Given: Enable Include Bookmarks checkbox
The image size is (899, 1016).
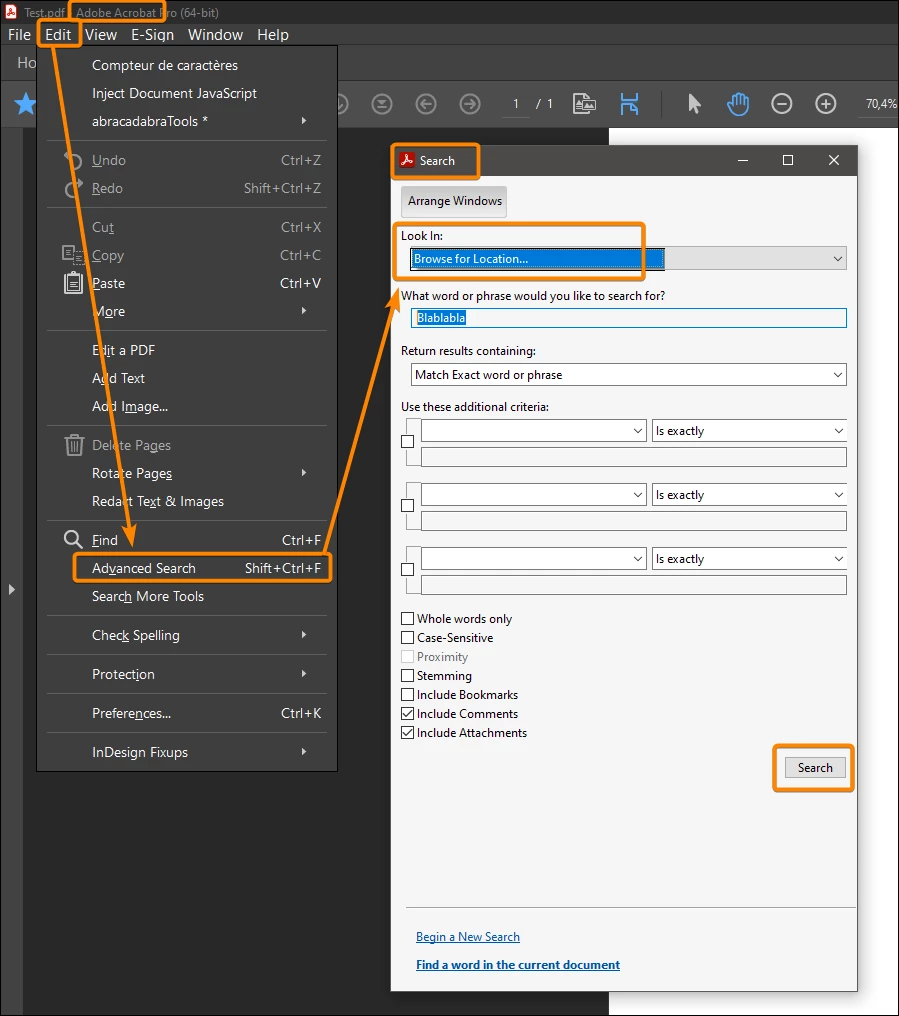Looking at the screenshot, I should click(x=407, y=695).
